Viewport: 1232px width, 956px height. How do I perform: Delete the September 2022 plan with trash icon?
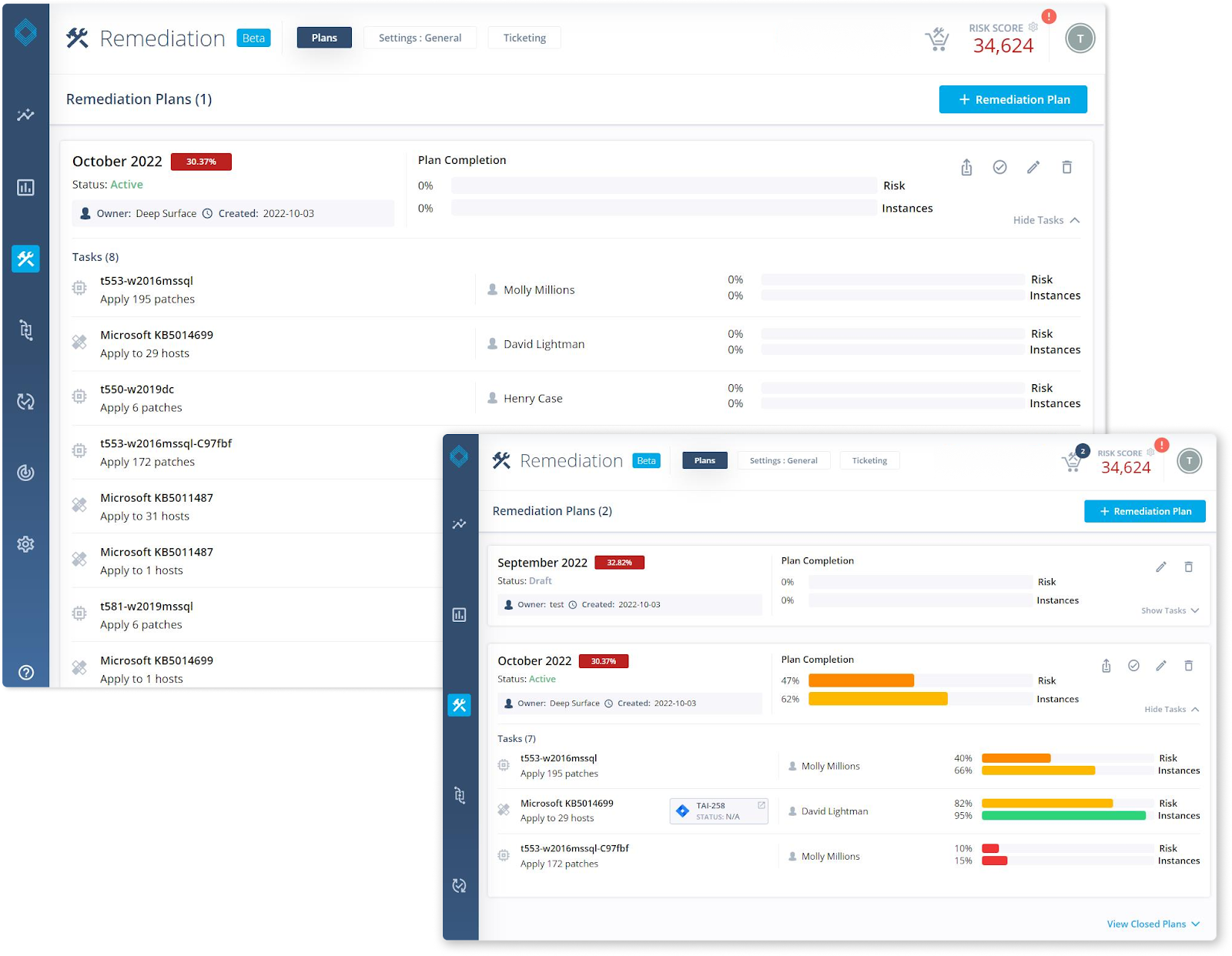click(x=1188, y=567)
